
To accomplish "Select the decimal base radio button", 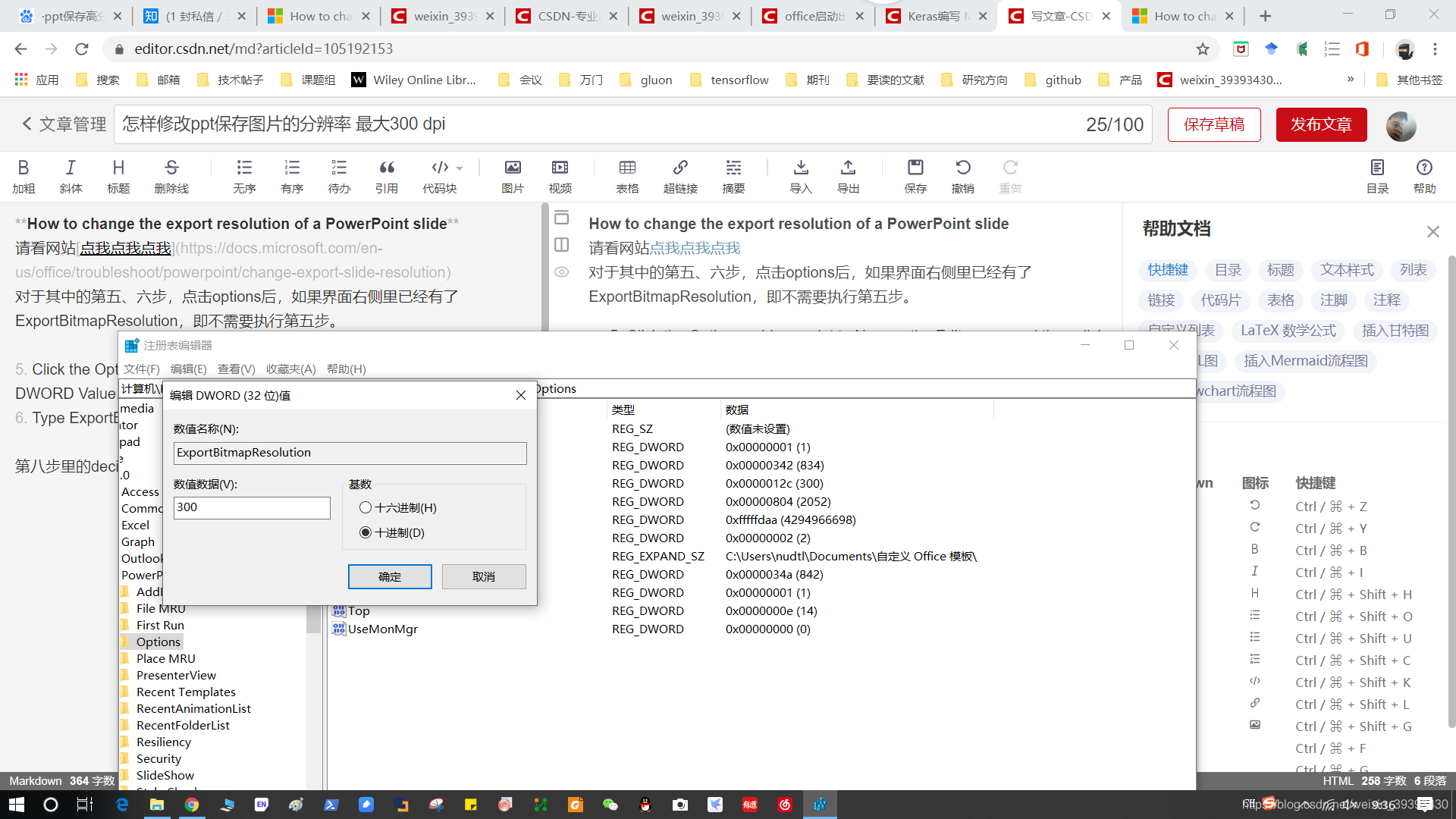I will pos(365,532).
